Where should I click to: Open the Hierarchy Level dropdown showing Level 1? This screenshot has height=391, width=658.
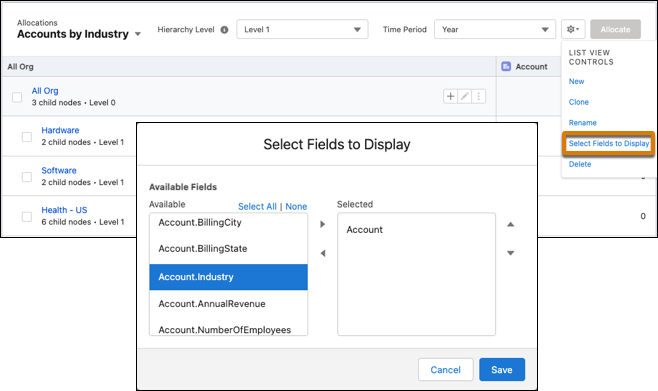click(x=302, y=29)
